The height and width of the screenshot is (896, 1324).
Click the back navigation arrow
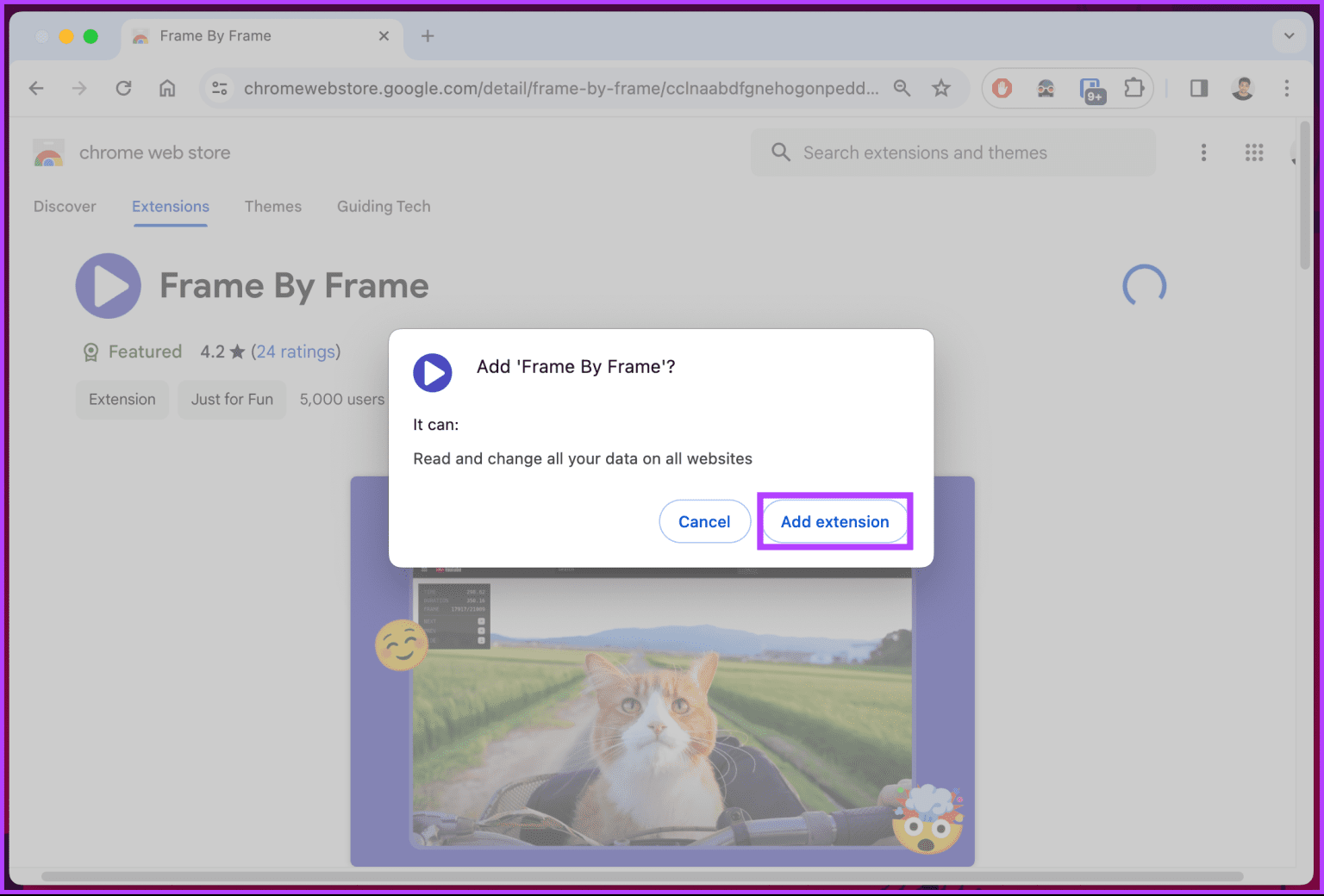pyautogui.click(x=36, y=88)
